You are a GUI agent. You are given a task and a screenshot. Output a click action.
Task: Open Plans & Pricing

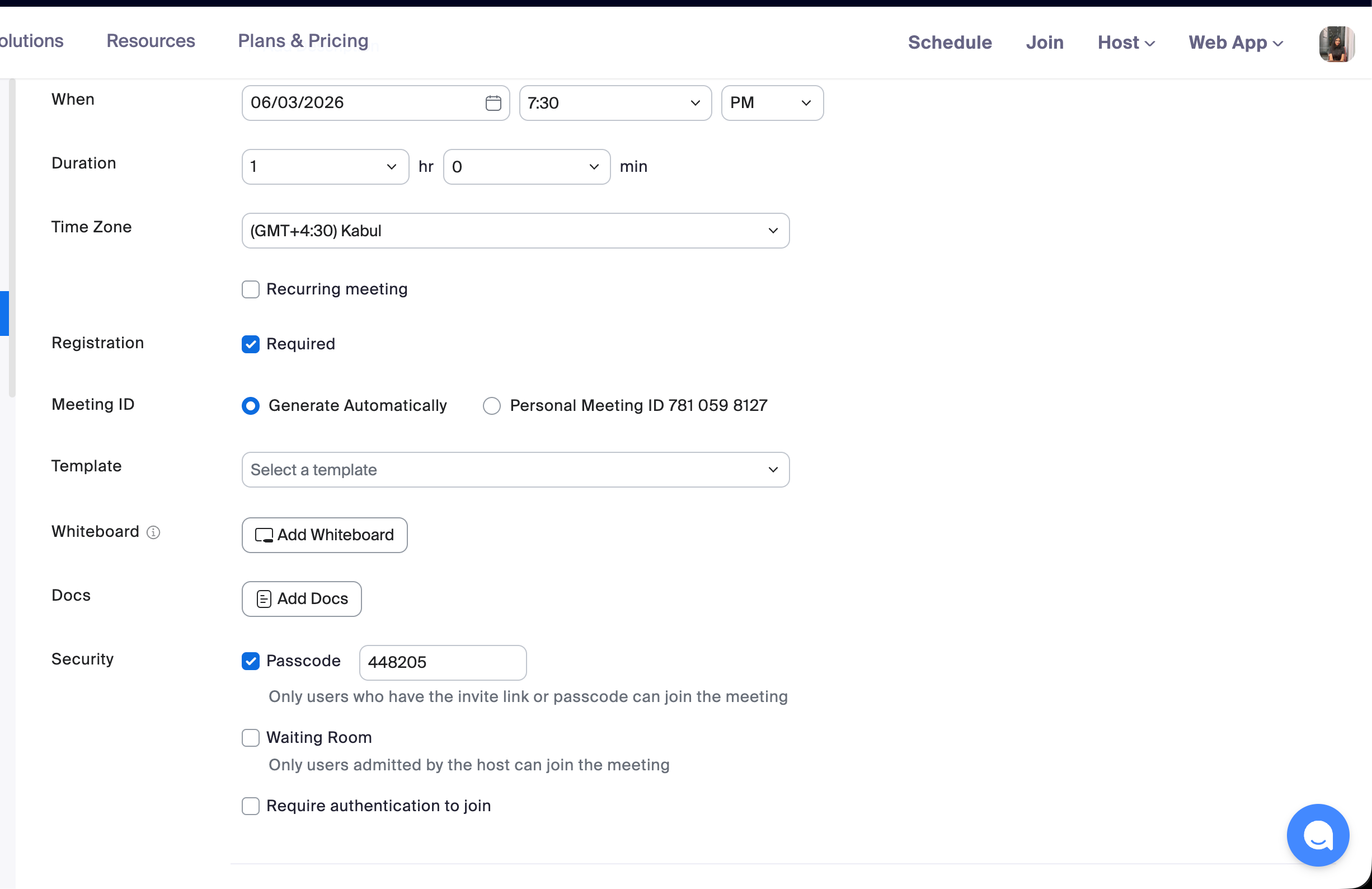303,41
